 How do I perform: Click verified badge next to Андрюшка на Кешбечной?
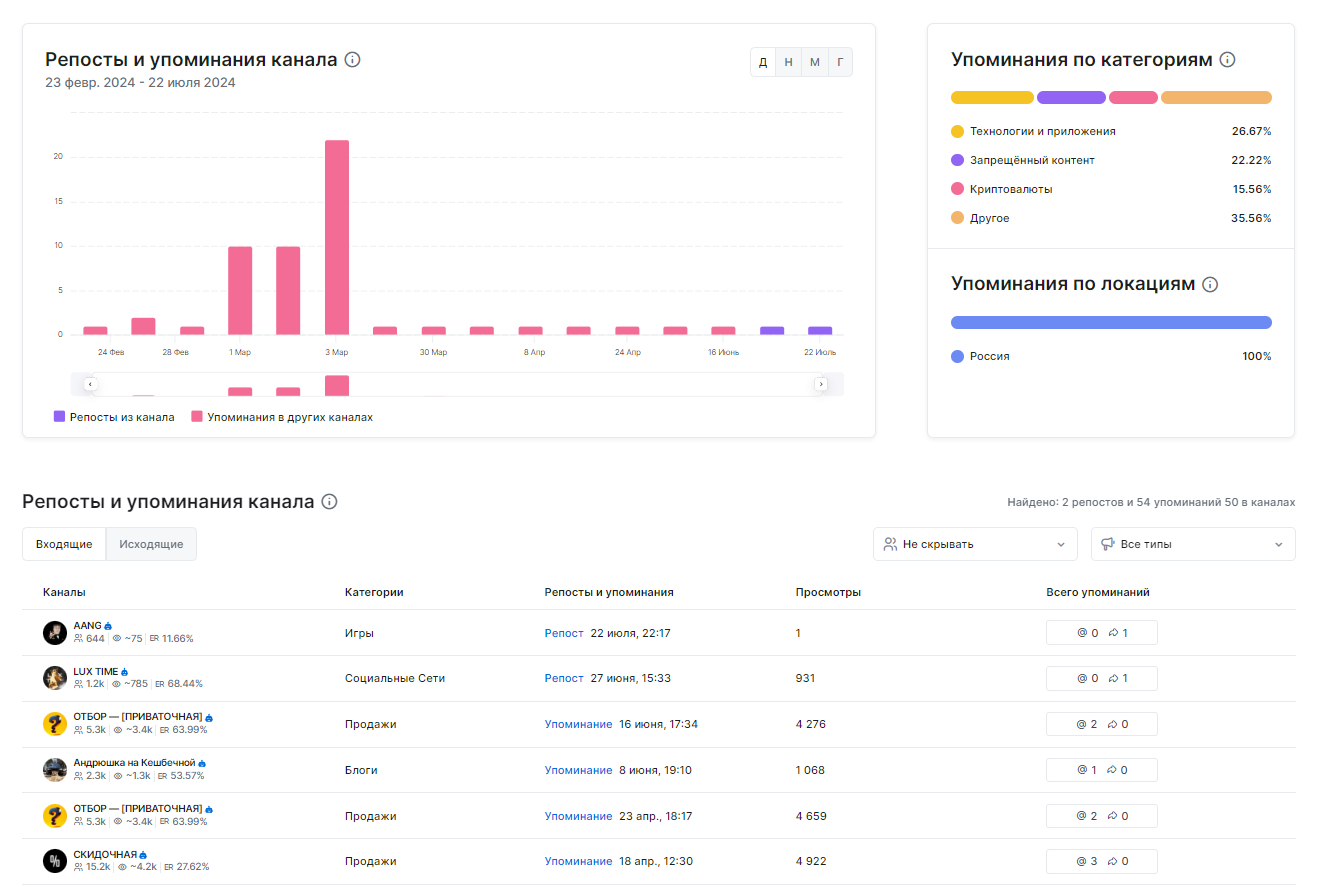point(202,764)
